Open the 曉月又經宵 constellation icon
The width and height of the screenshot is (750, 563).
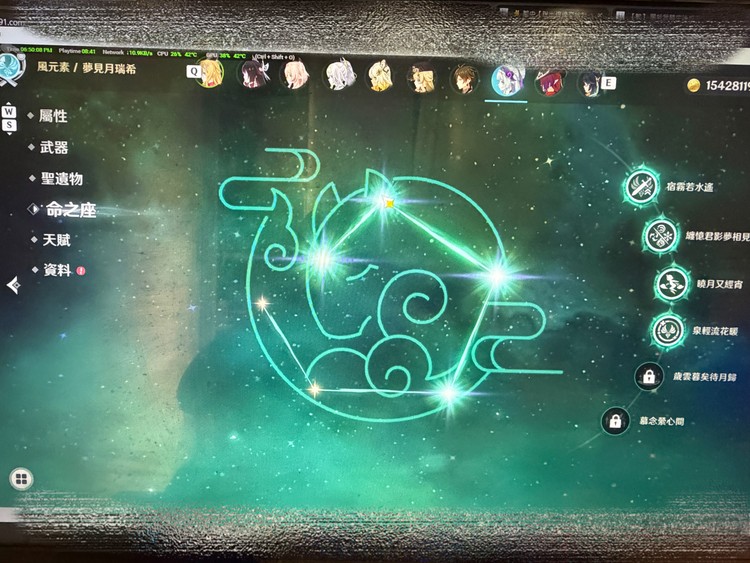tap(672, 284)
